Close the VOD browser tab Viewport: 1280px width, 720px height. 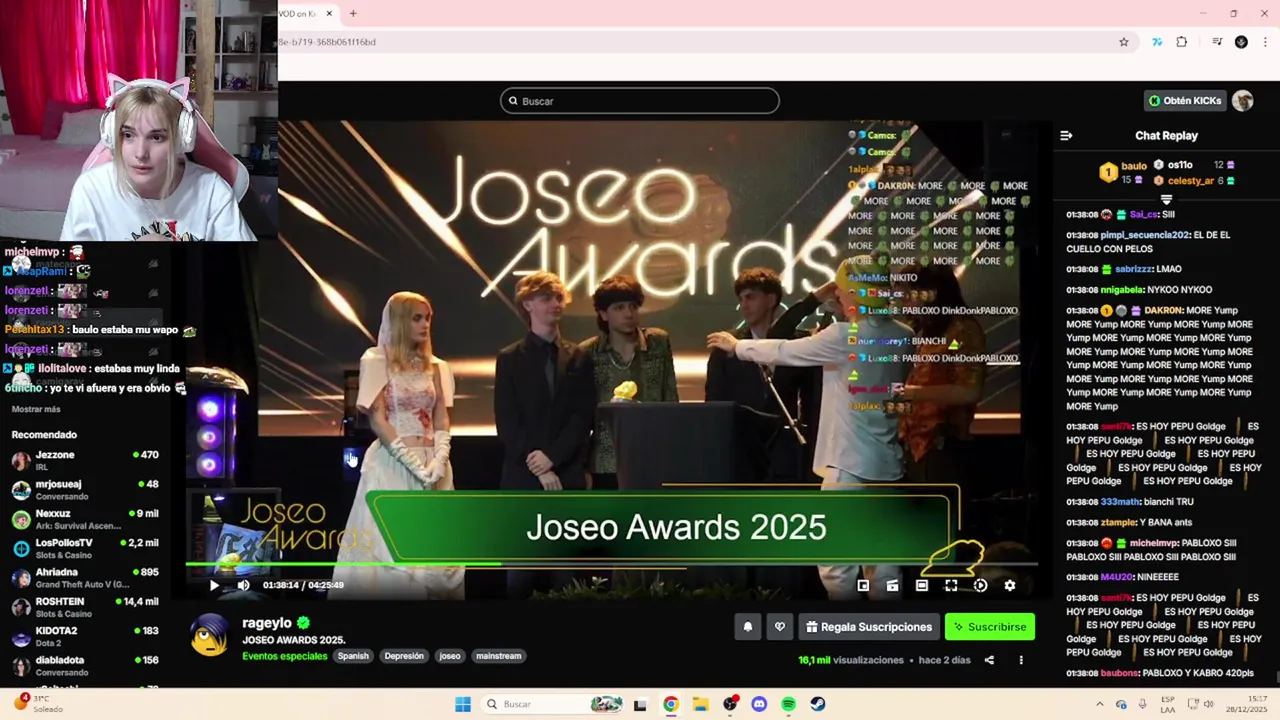(329, 14)
